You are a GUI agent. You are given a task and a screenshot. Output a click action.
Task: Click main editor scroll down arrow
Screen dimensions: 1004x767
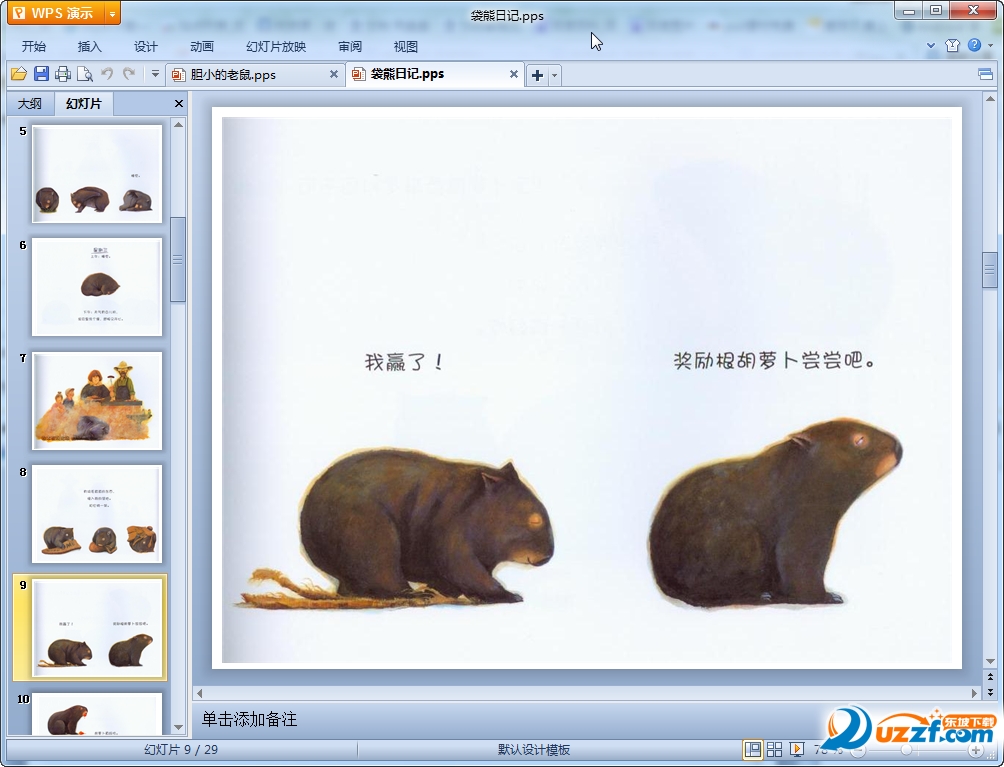990,661
